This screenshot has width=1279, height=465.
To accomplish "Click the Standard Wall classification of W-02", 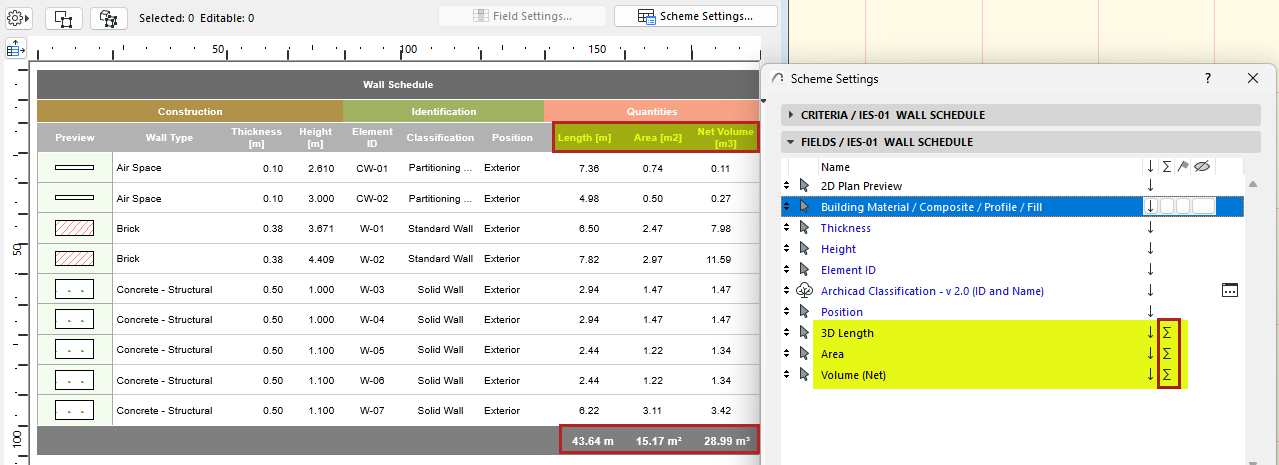I will click(x=440, y=259).
